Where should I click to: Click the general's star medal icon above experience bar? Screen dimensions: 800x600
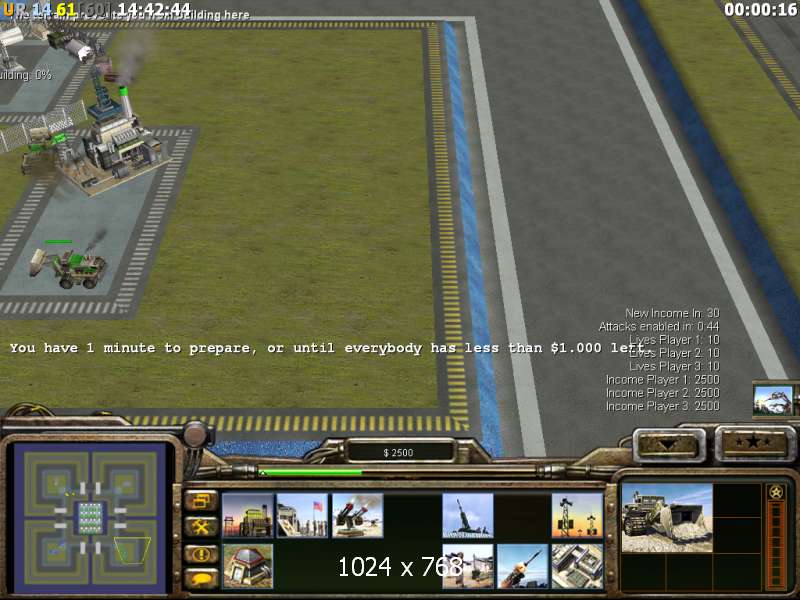point(776,492)
